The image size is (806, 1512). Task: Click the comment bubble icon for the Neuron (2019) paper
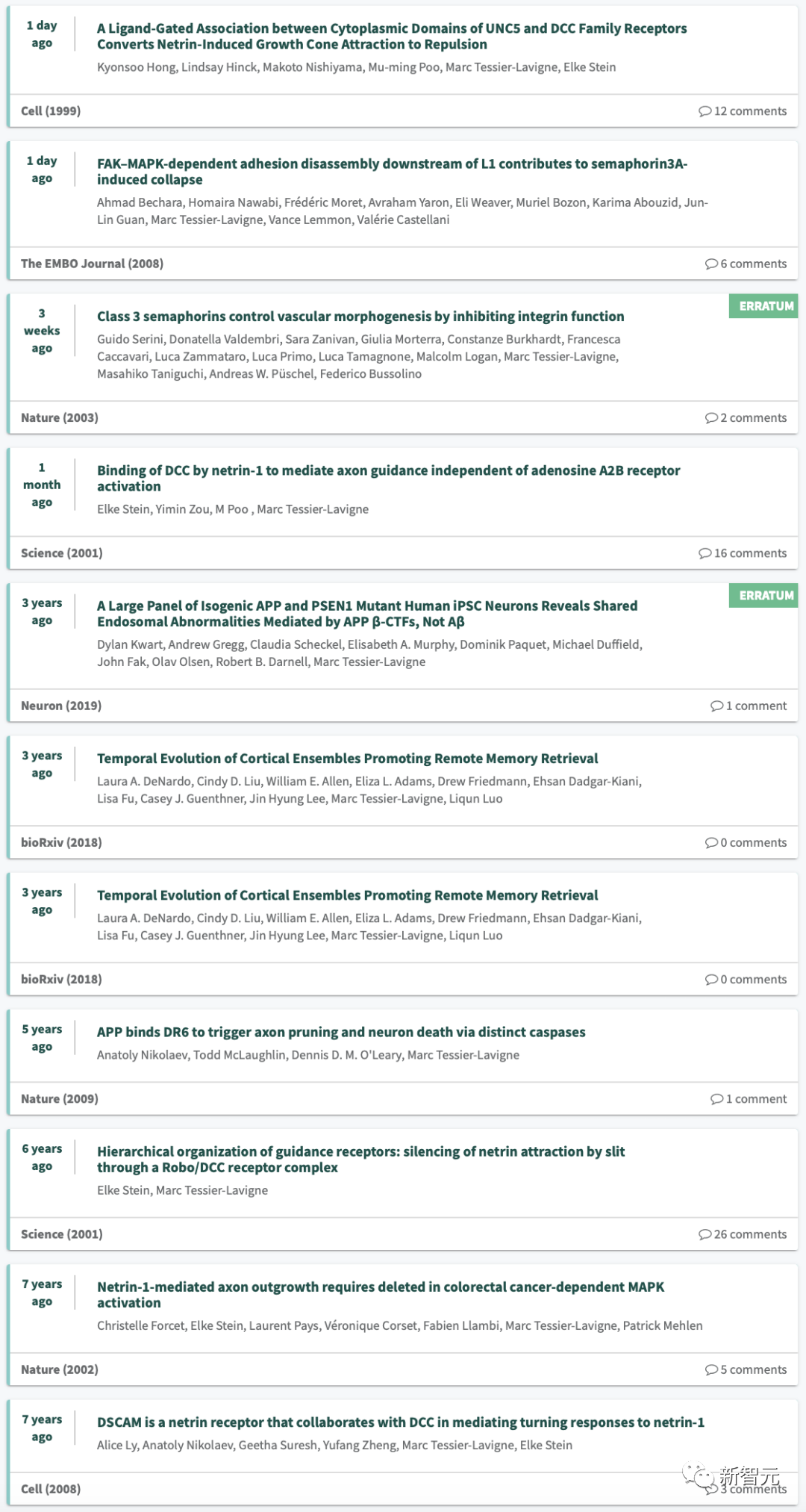coord(716,706)
